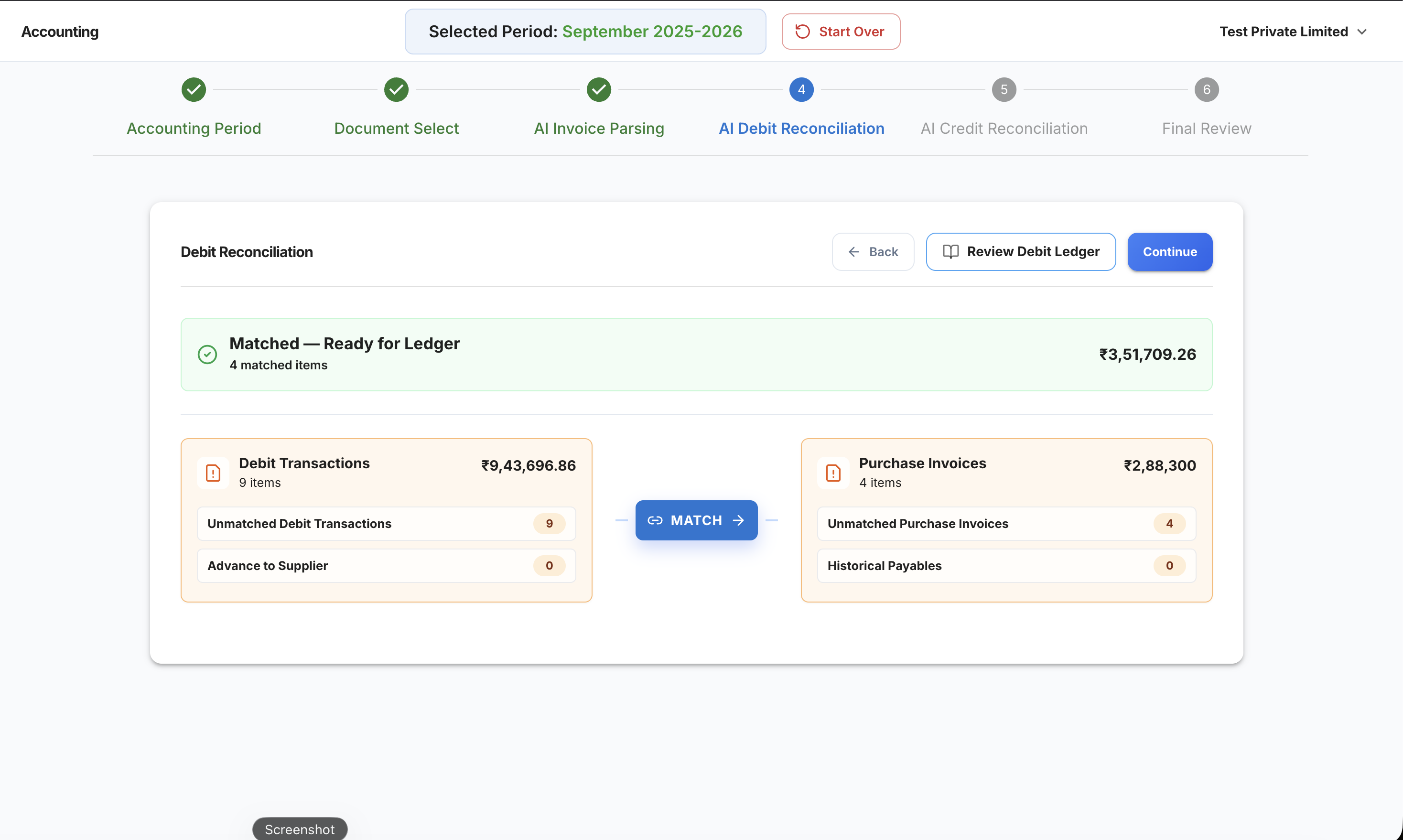Click the '4 matched items' text
This screenshot has height=840, width=1403.
tap(279, 365)
